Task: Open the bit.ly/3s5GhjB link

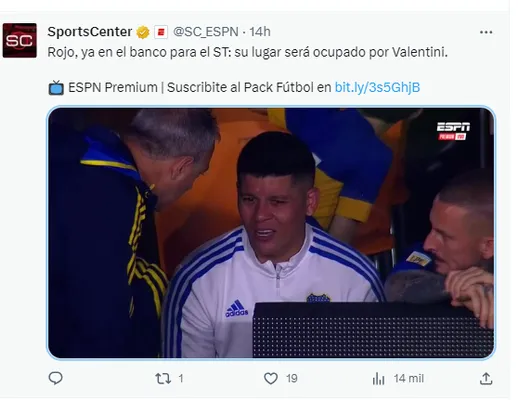Action: [377, 88]
